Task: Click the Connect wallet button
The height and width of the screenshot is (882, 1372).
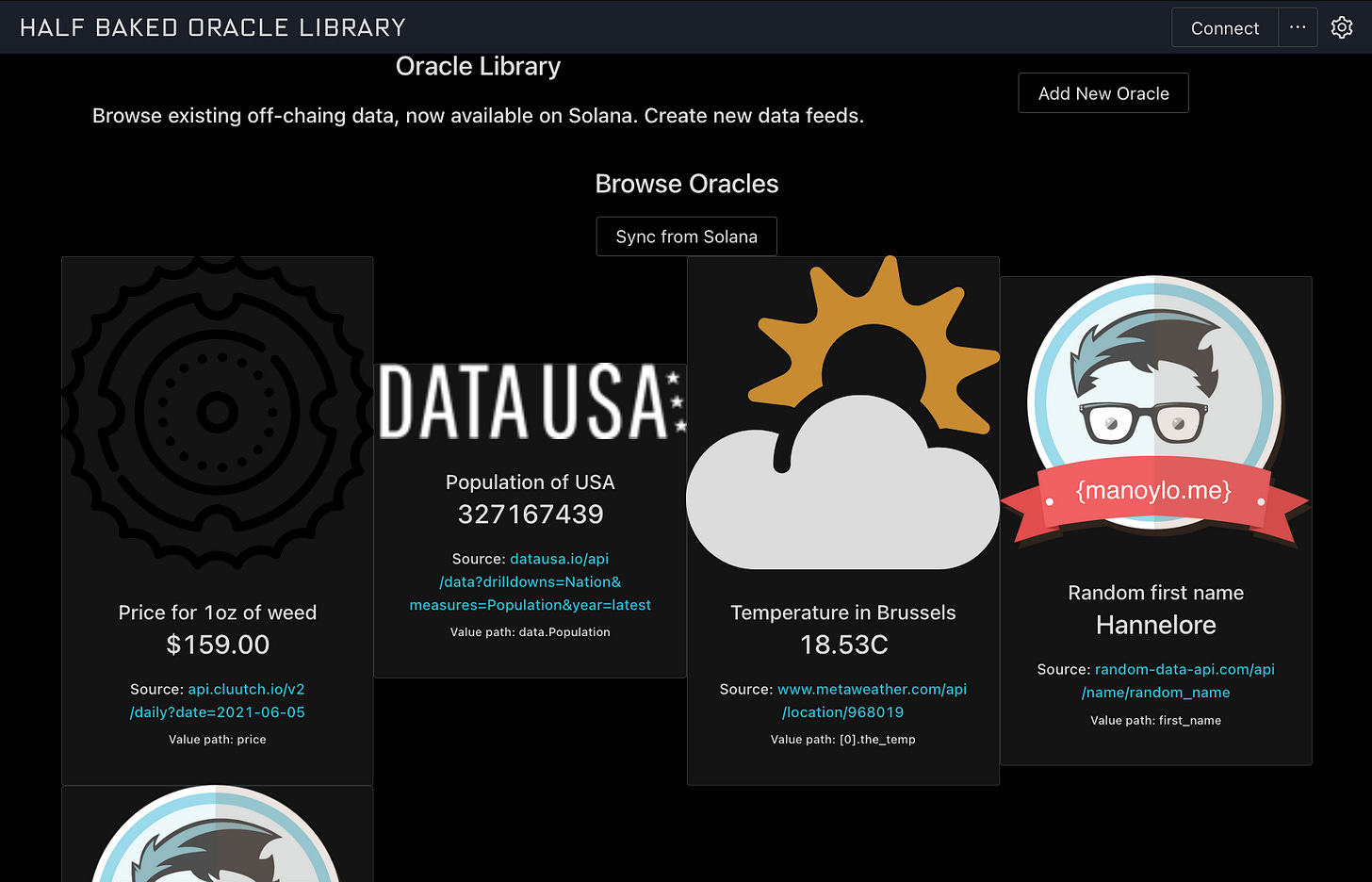Action: coord(1225,27)
